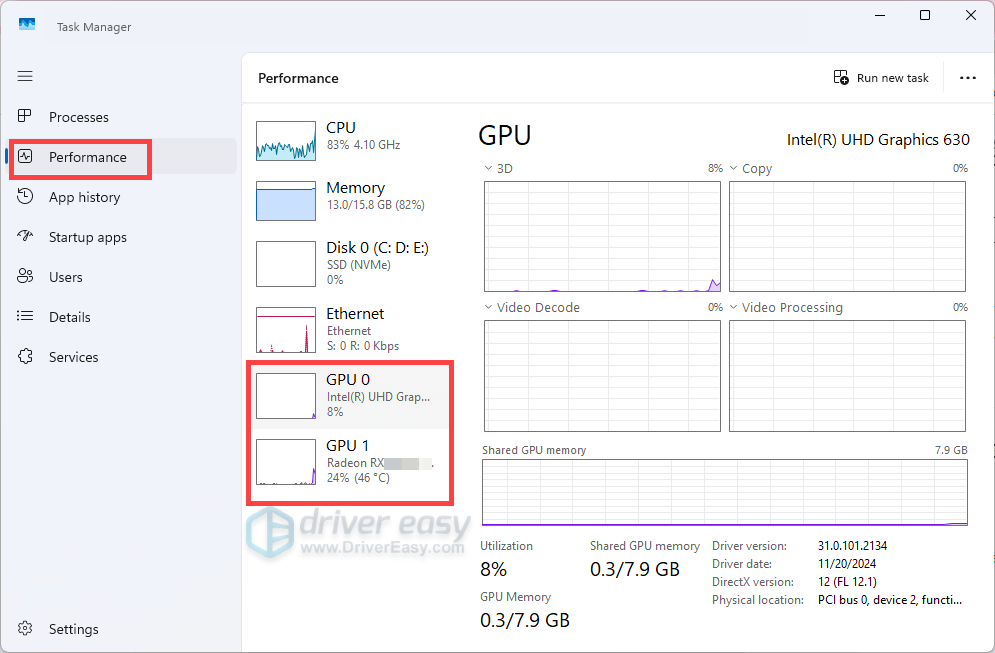Open the Video Processing graph dropdown

734,308
